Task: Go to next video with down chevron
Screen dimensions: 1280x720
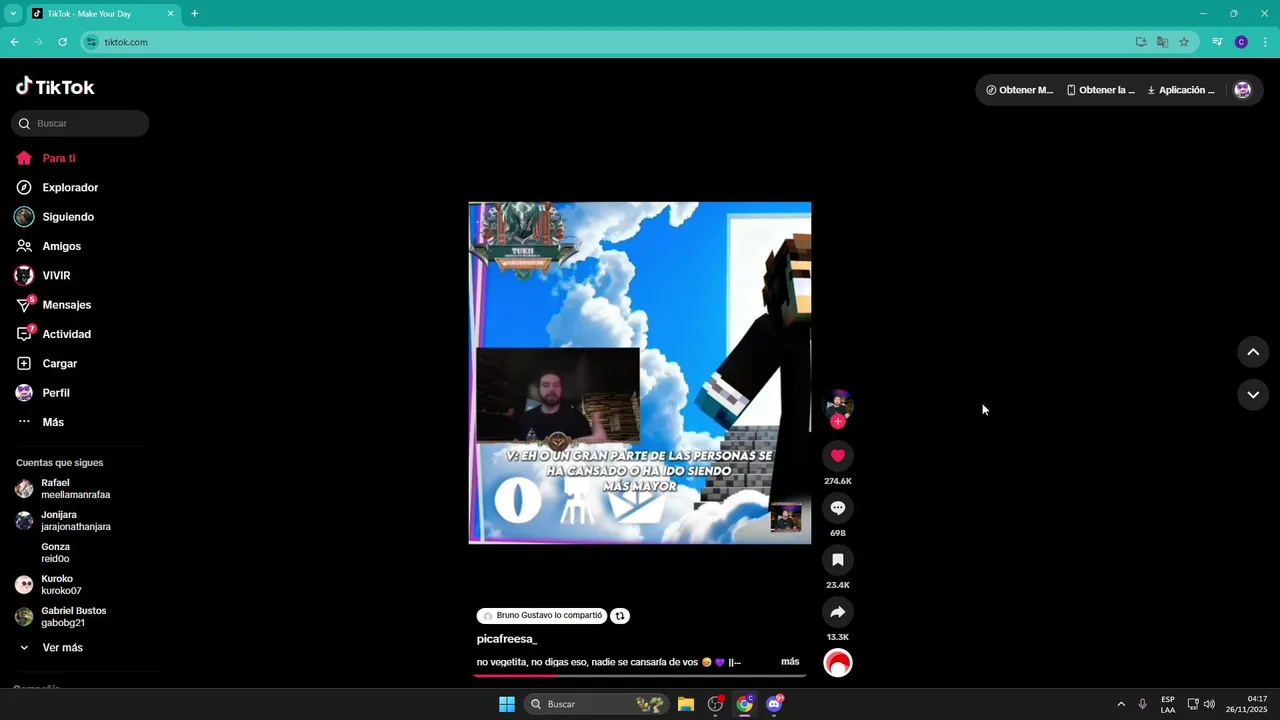Action: point(1253,395)
